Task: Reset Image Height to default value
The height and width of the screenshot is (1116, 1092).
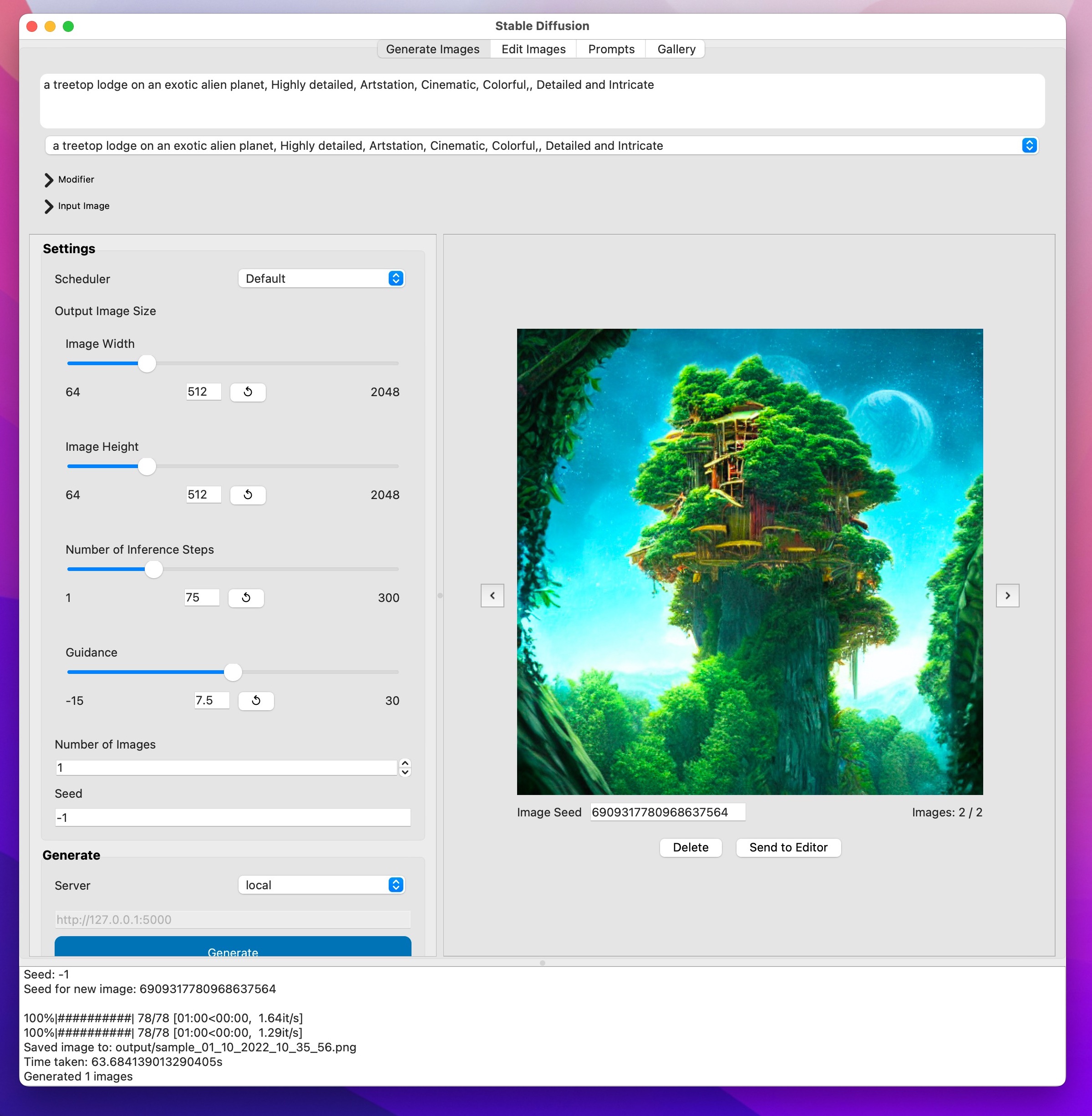Action: pyautogui.click(x=248, y=494)
